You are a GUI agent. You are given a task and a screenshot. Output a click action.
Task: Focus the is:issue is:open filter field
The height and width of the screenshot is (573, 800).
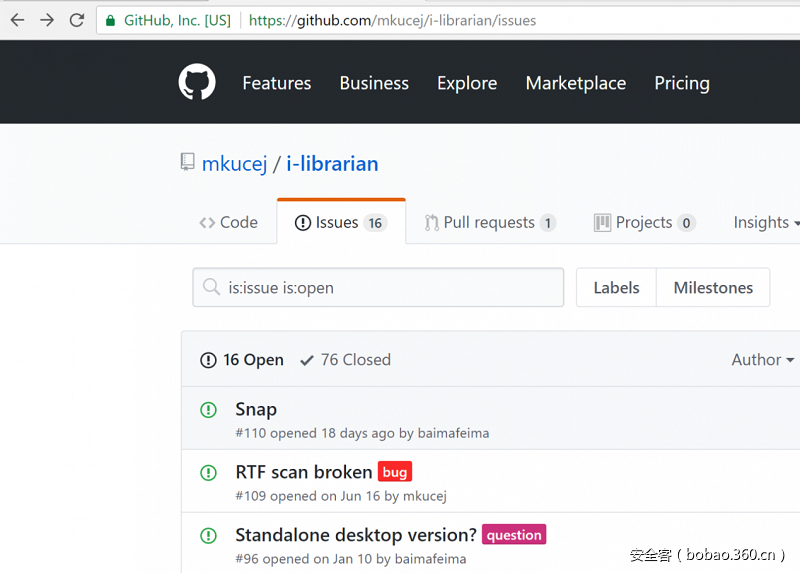click(x=378, y=287)
